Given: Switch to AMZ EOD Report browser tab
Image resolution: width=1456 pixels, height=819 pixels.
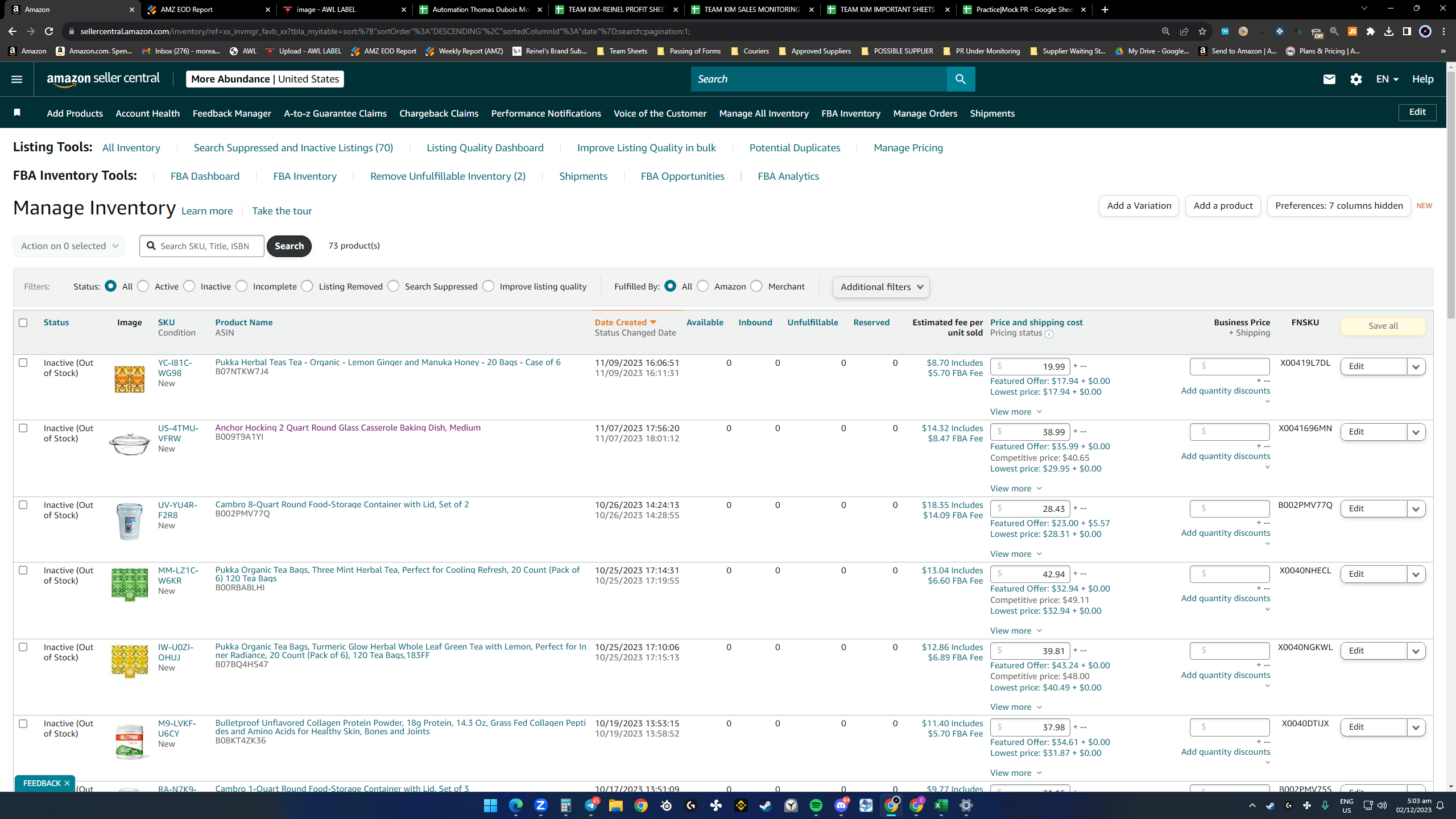Looking at the screenshot, I should pos(209,10).
